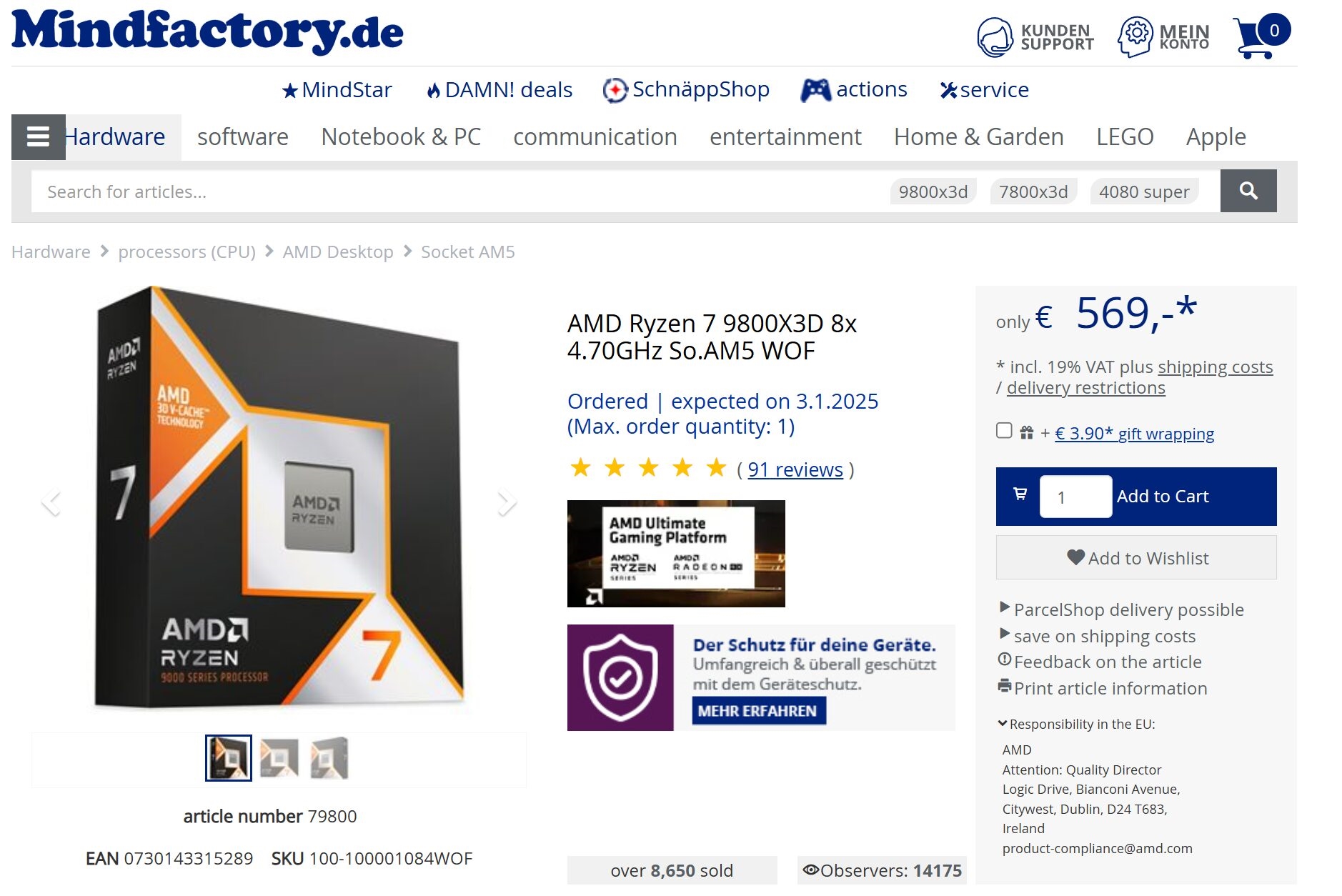The width and height of the screenshot is (1342, 896).
Task: Click the service tools icon
Action: (948, 90)
